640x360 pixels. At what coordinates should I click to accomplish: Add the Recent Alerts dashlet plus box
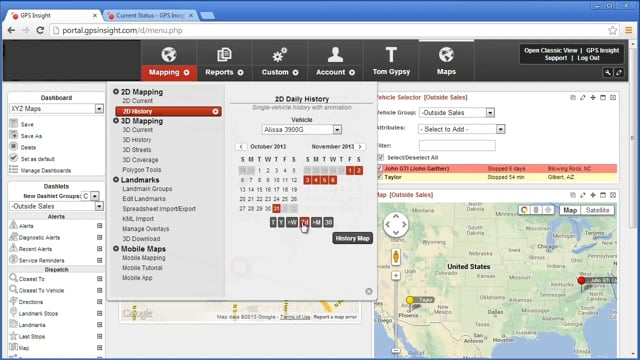[100, 249]
